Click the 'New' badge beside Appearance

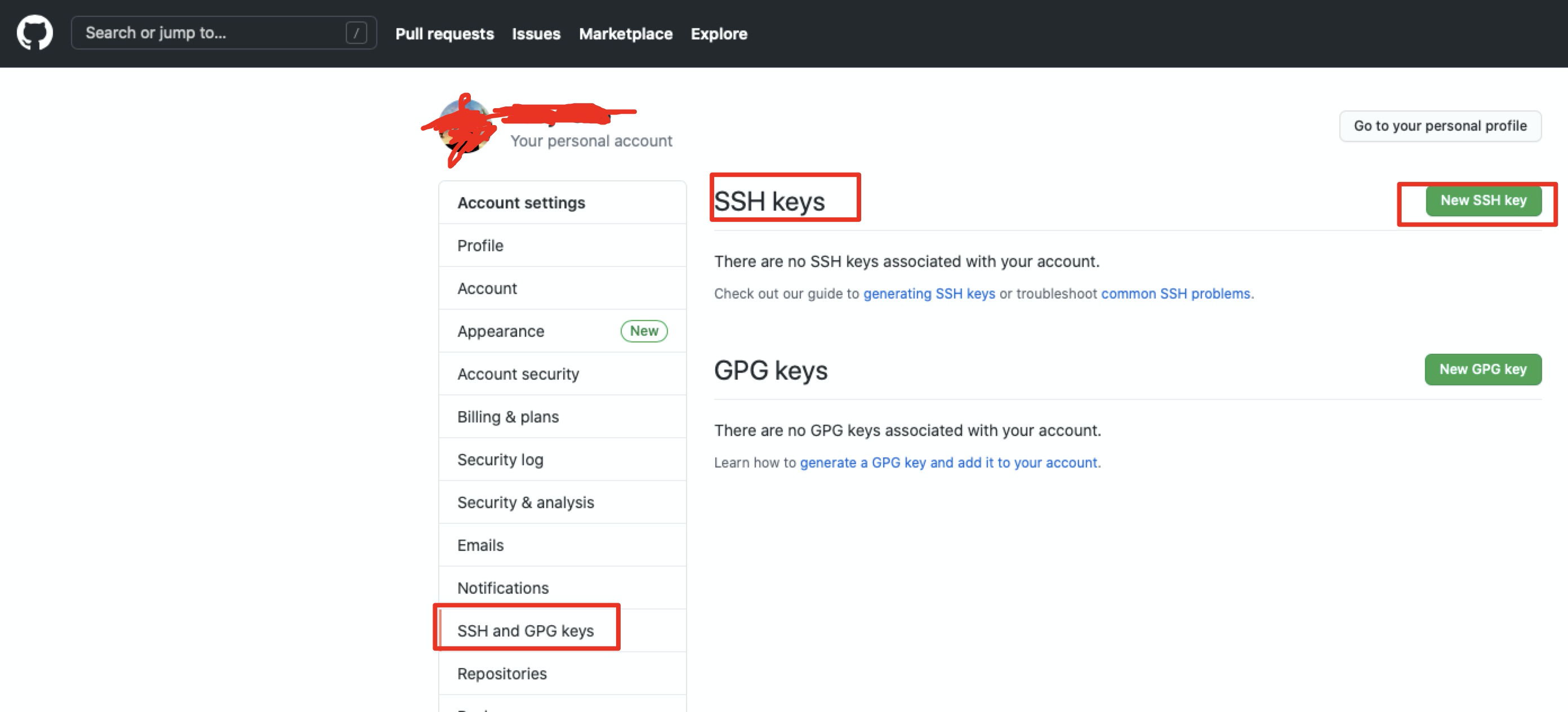point(644,331)
